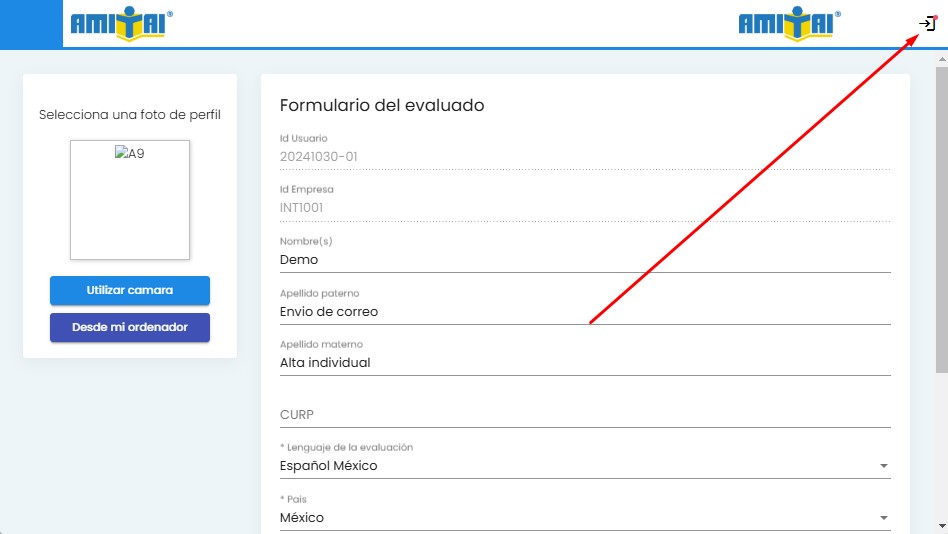This screenshot has height=534, width=948.
Task: Click the left AMITAI logo
Action: pos(122,24)
